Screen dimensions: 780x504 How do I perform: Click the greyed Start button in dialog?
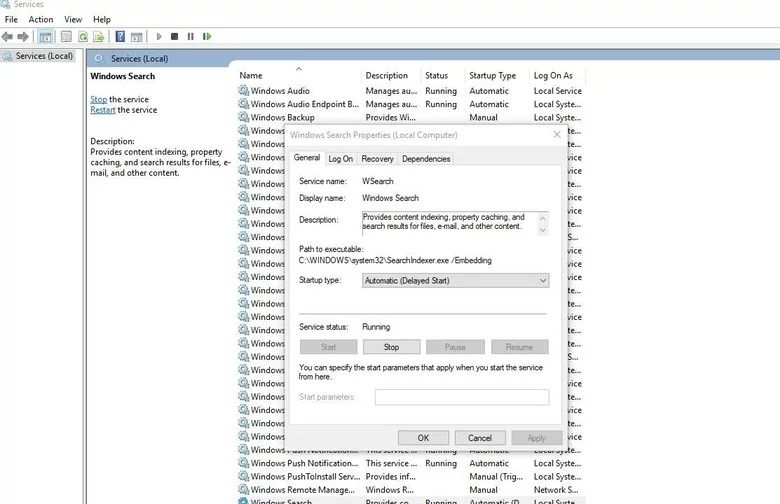coord(328,347)
